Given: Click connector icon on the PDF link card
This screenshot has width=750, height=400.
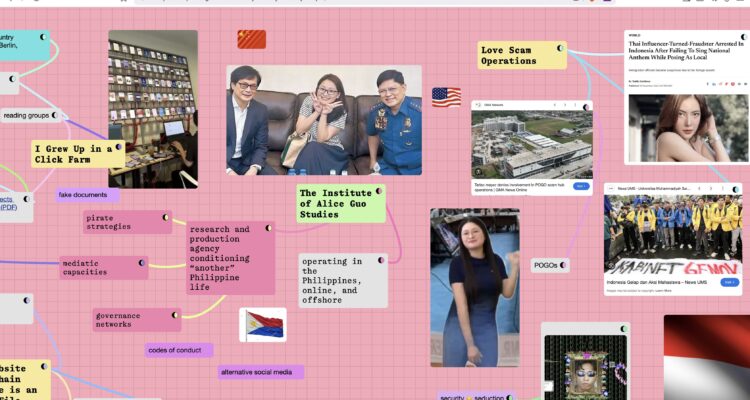Looking at the screenshot, I should [26, 199].
